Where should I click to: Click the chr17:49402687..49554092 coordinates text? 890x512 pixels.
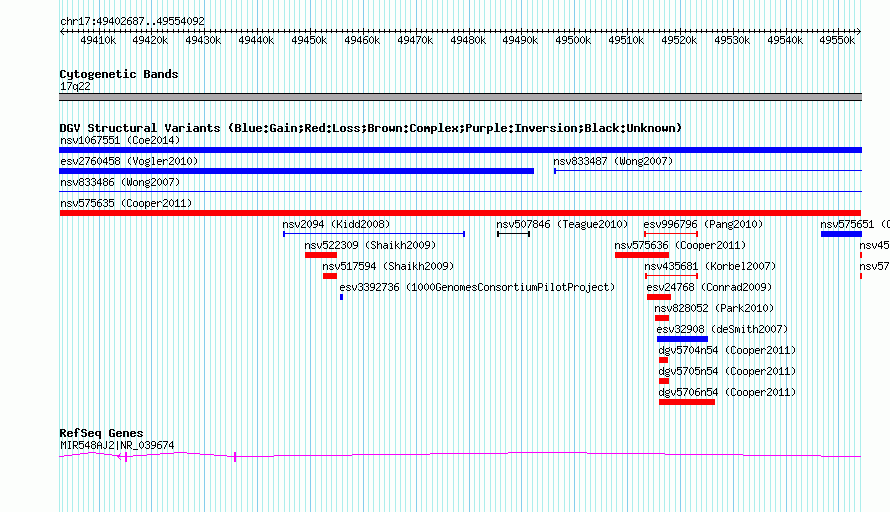132,21
